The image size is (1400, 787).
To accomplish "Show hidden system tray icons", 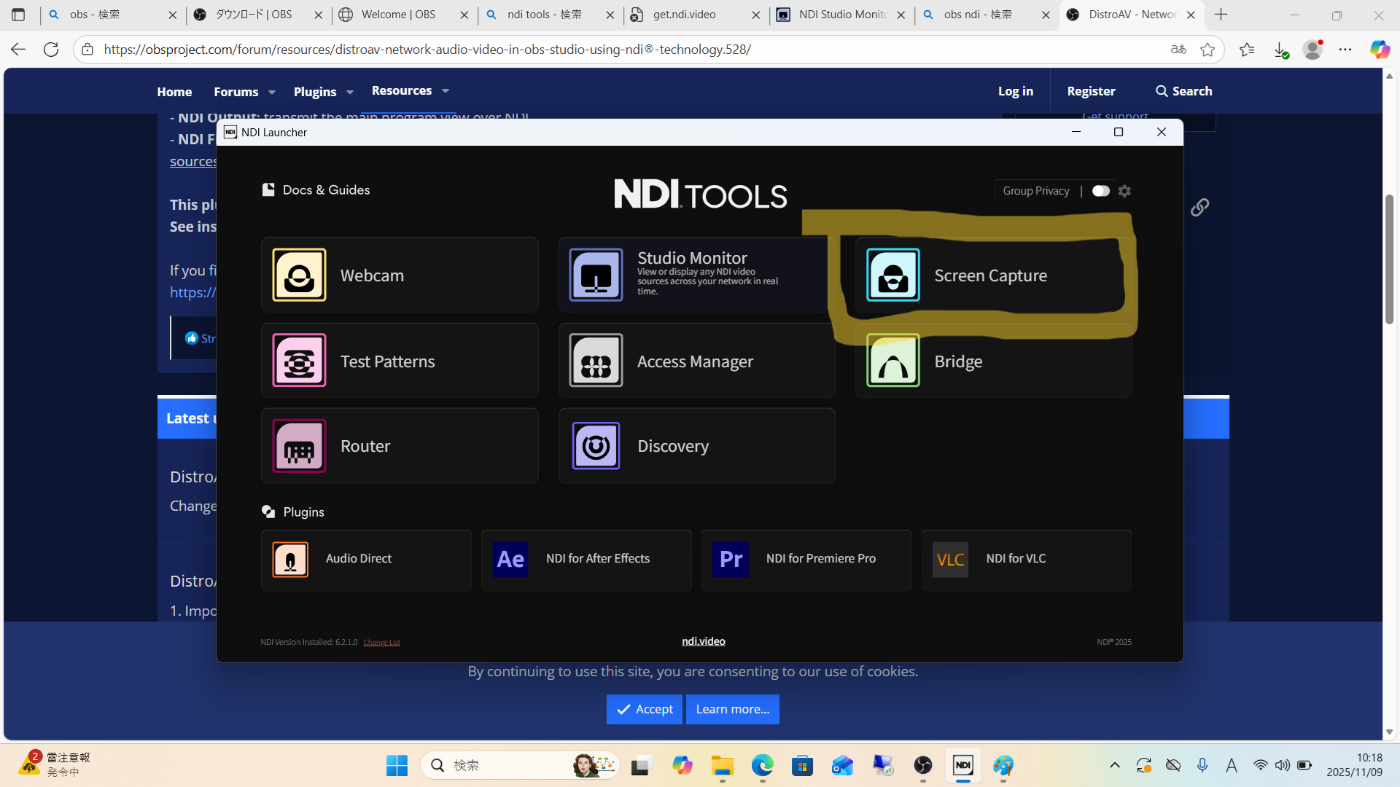I will coord(1115,766).
